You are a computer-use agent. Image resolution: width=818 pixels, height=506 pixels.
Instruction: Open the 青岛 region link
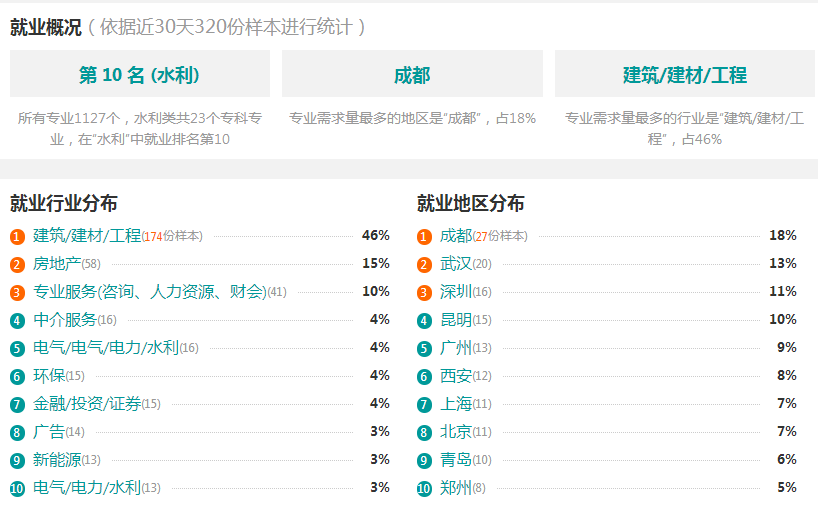coord(456,460)
